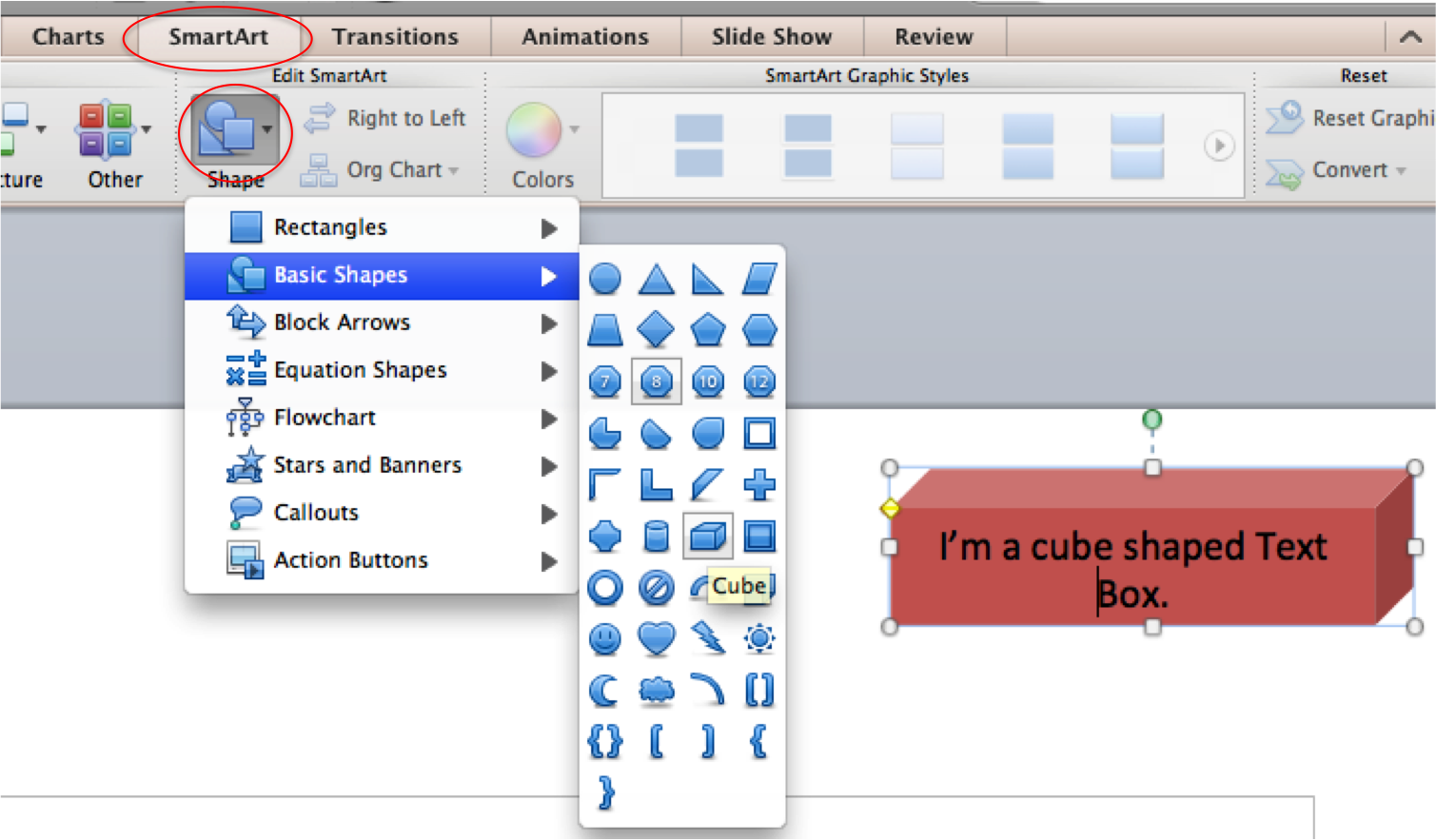Screen dimensions: 1436x840
Task: Select the Cube shape icon
Action: (707, 537)
